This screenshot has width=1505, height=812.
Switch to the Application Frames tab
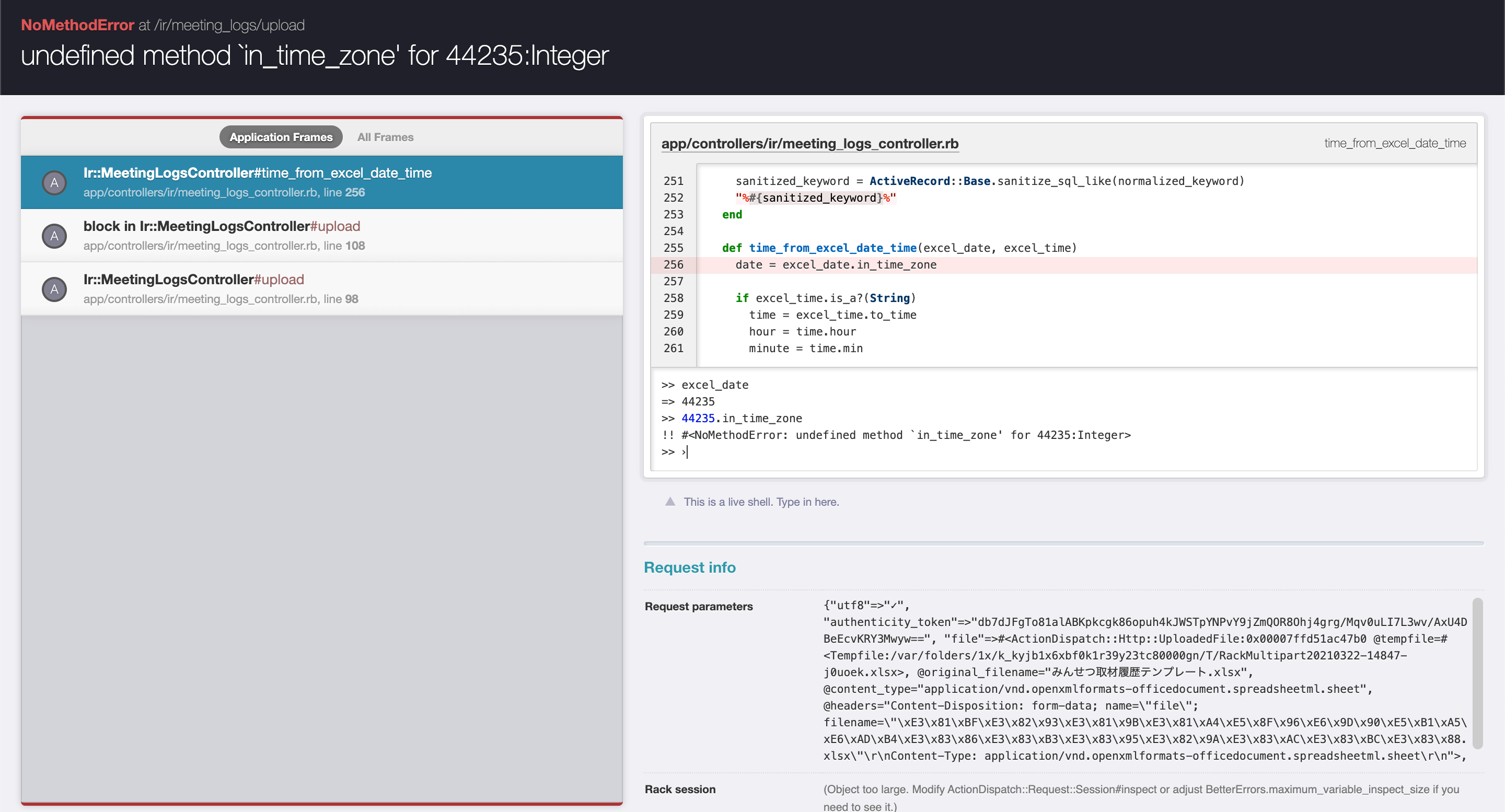click(281, 137)
